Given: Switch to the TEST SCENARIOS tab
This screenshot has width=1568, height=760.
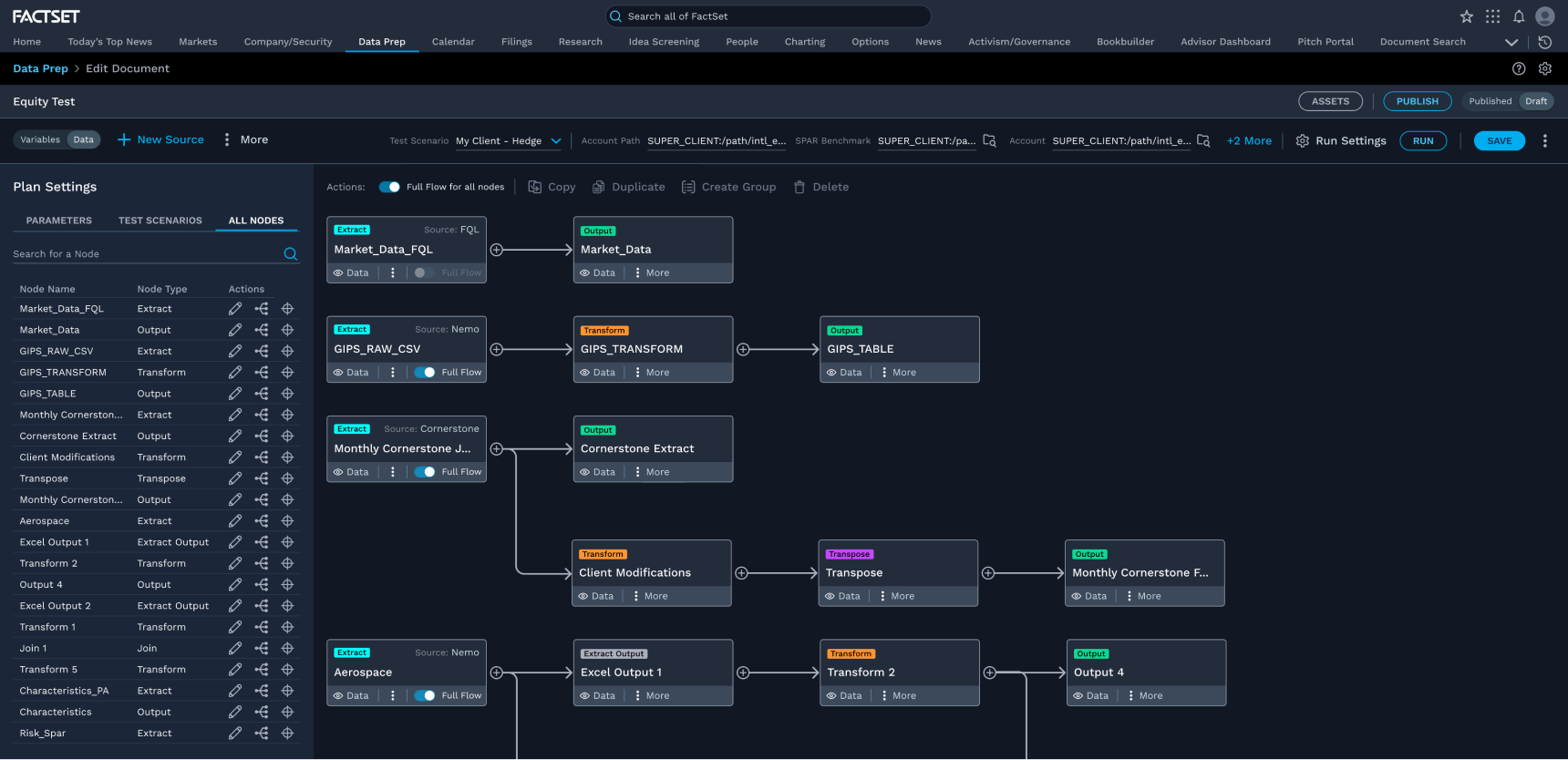Looking at the screenshot, I should pyautogui.click(x=160, y=221).
